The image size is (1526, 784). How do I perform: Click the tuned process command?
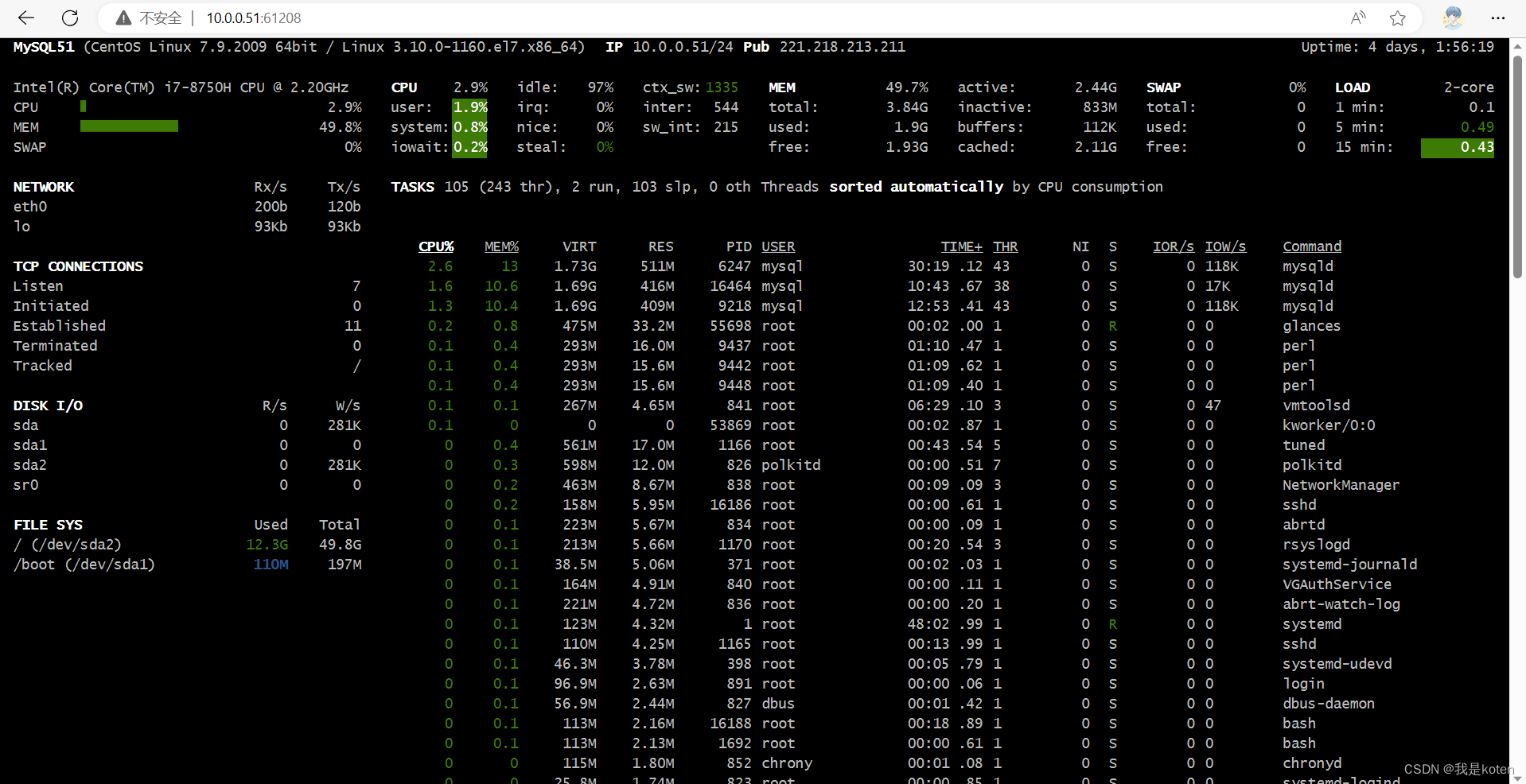pyautogui.click(x=1303, y=445)
